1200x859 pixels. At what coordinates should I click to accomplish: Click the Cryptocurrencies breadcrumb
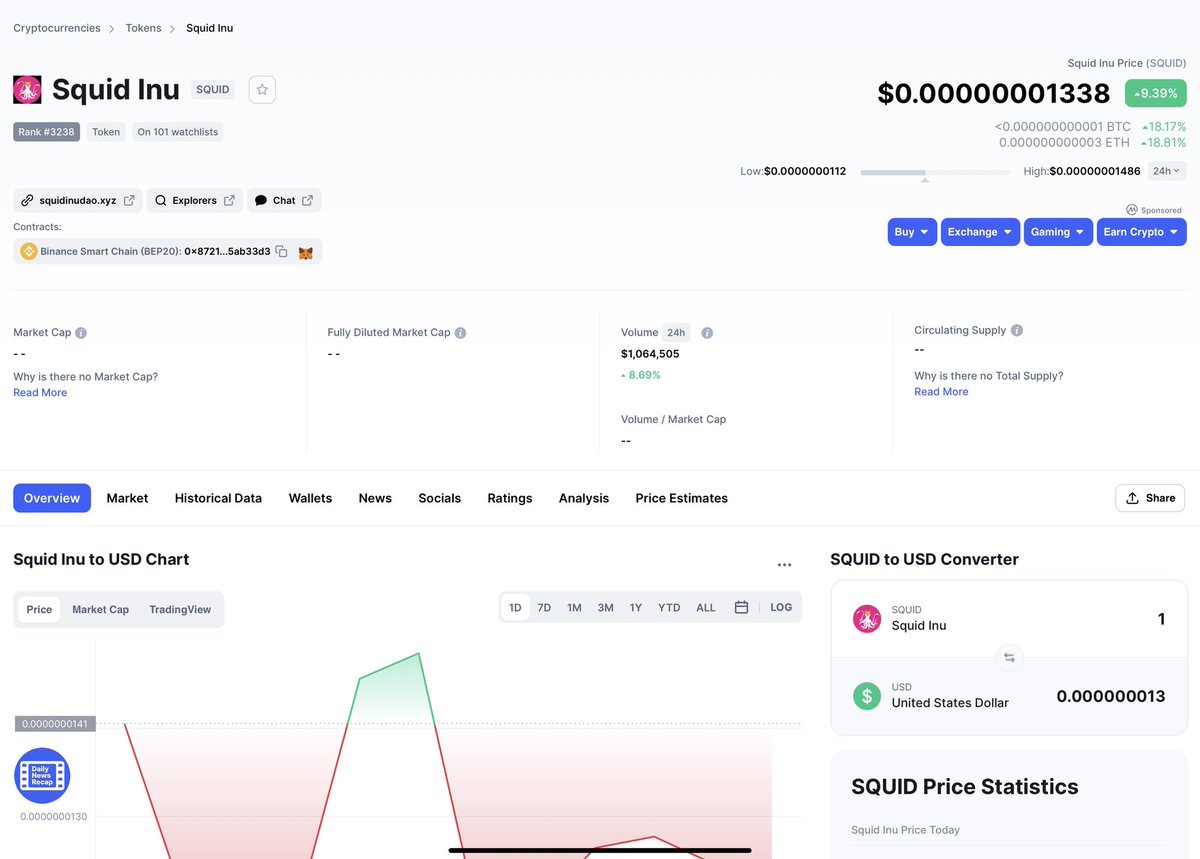tap(57, 28)
